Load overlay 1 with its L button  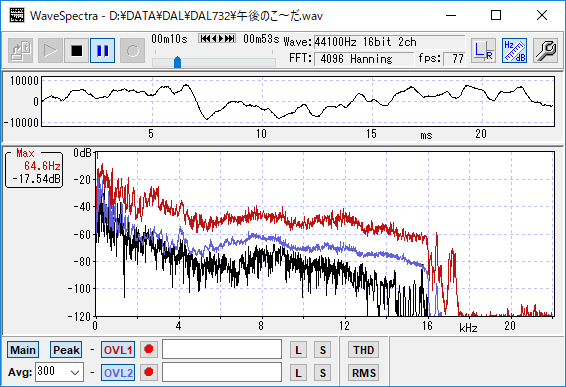pos(298,350)
